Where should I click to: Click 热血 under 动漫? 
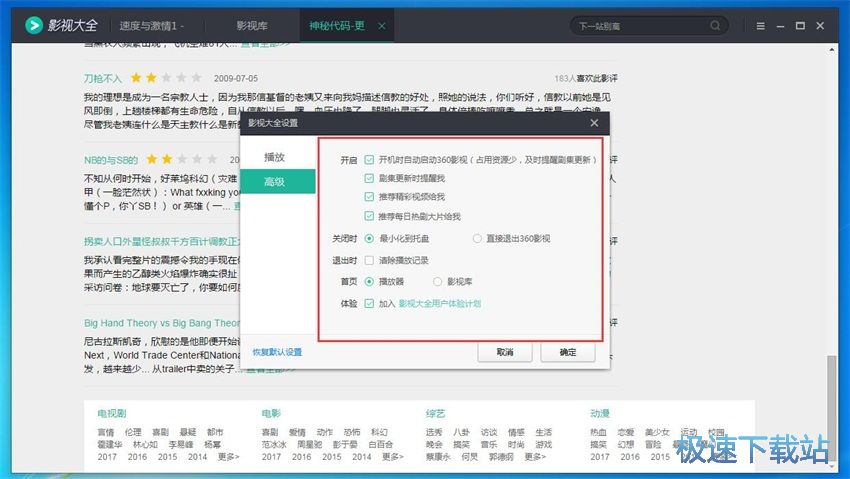[x=598, y=432]
